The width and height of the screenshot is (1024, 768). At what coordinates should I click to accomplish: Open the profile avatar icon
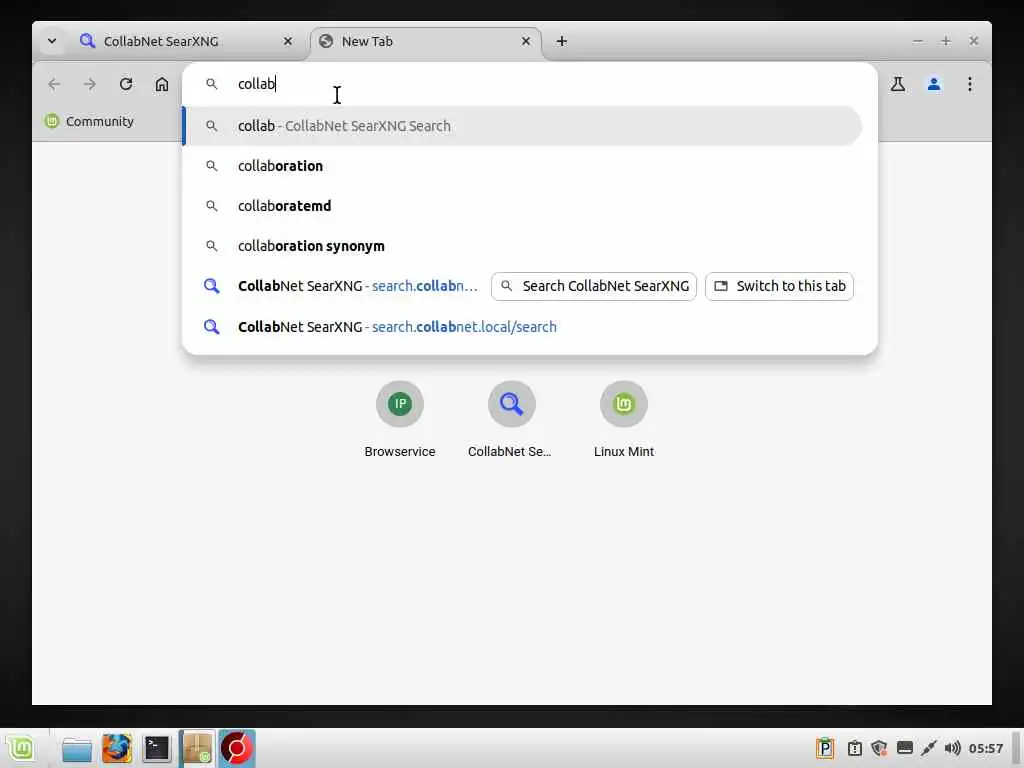tap(934, 84)
